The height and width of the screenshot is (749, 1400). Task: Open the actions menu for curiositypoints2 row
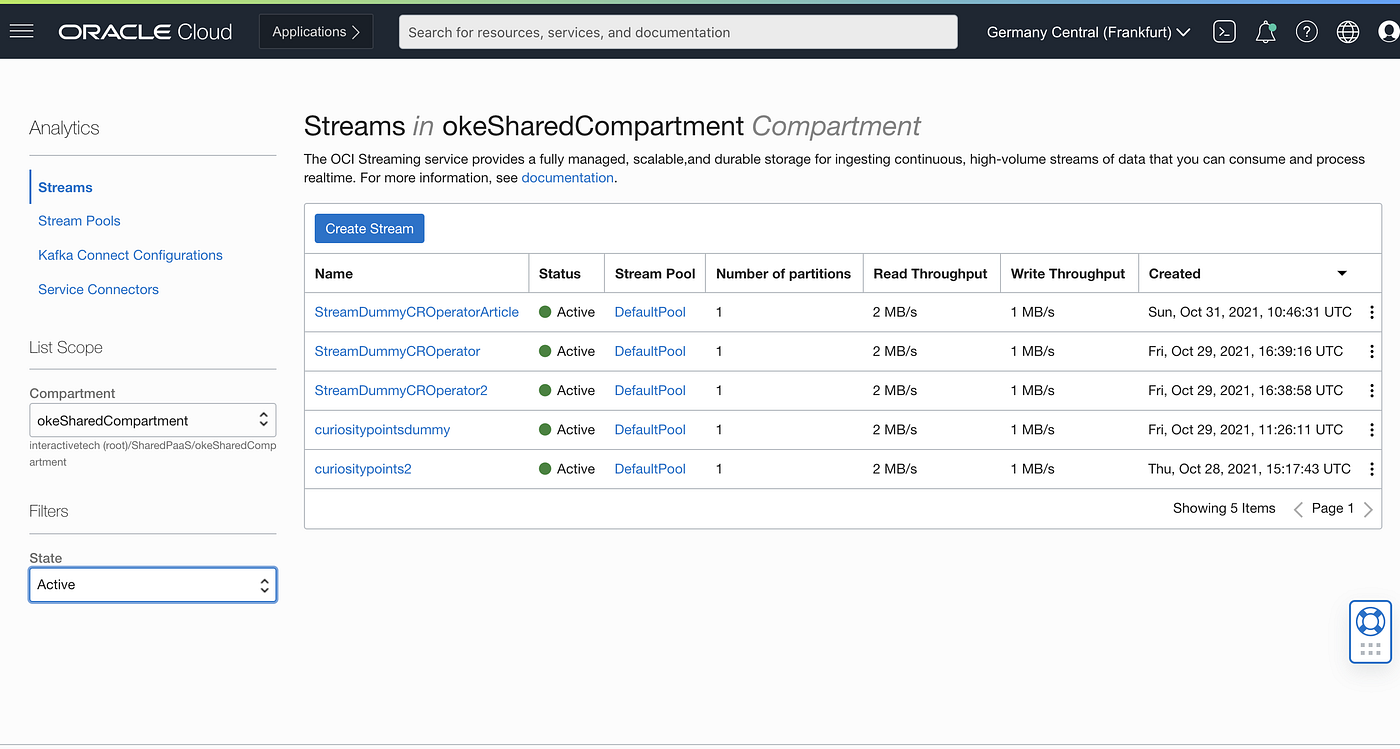coord(1372,469)
